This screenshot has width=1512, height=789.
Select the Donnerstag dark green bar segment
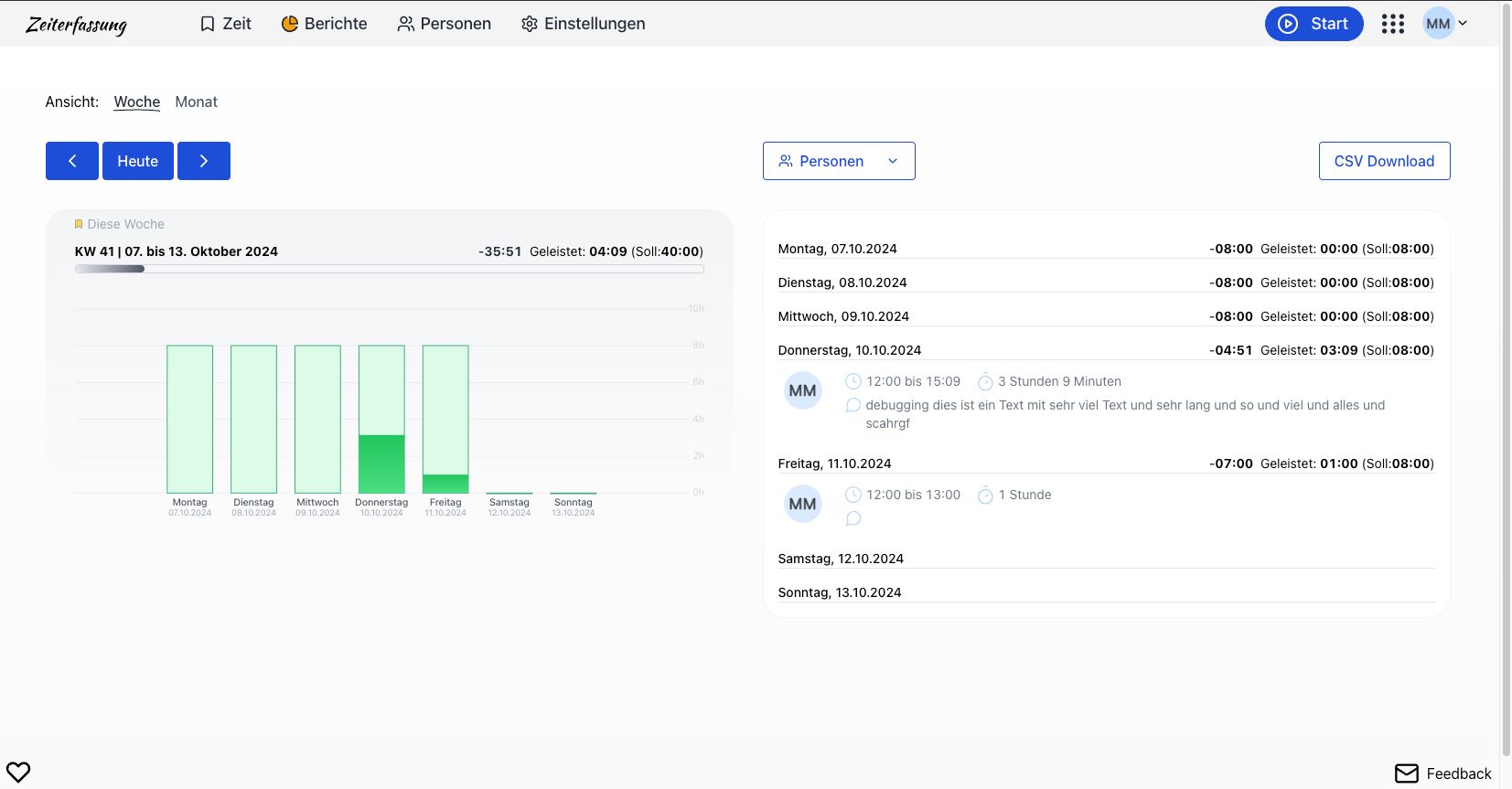click(x=381, y=464)
